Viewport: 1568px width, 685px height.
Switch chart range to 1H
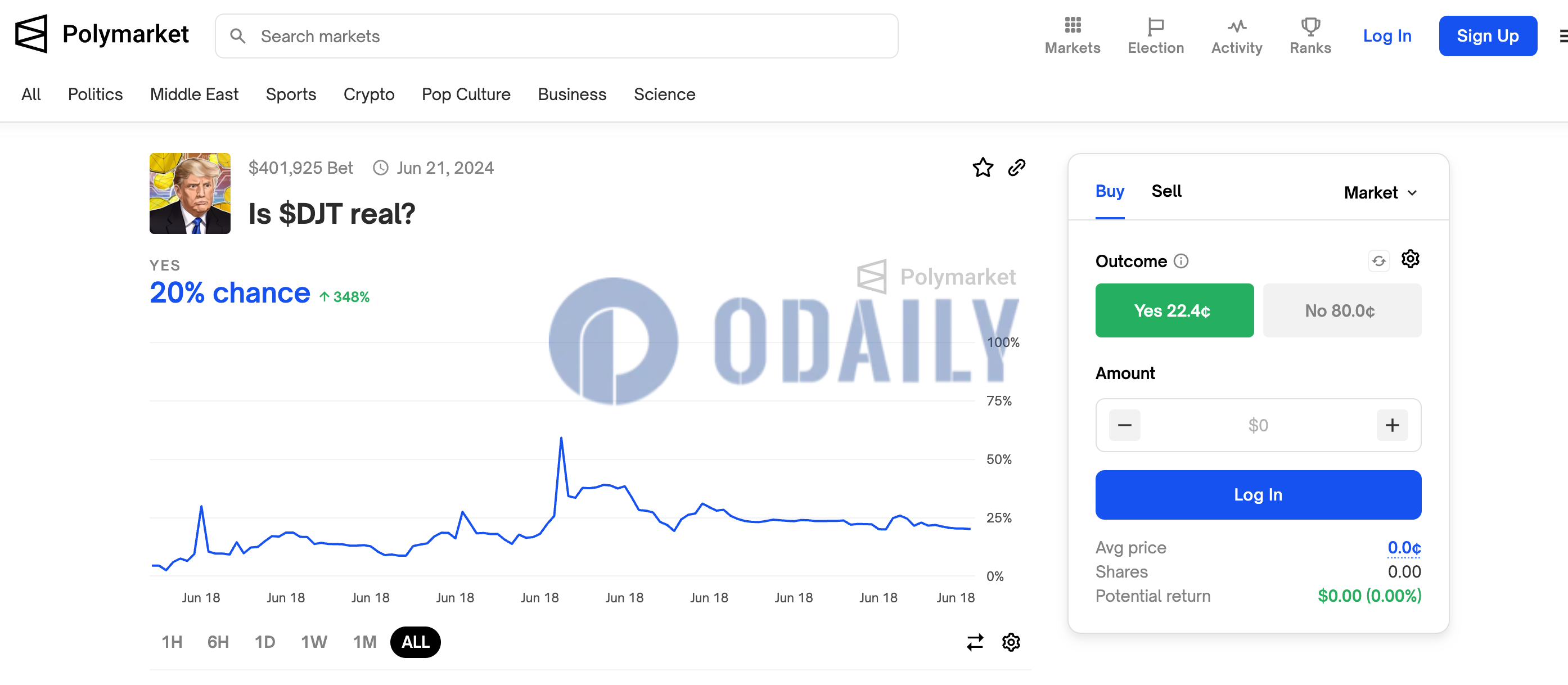point(172,642)
